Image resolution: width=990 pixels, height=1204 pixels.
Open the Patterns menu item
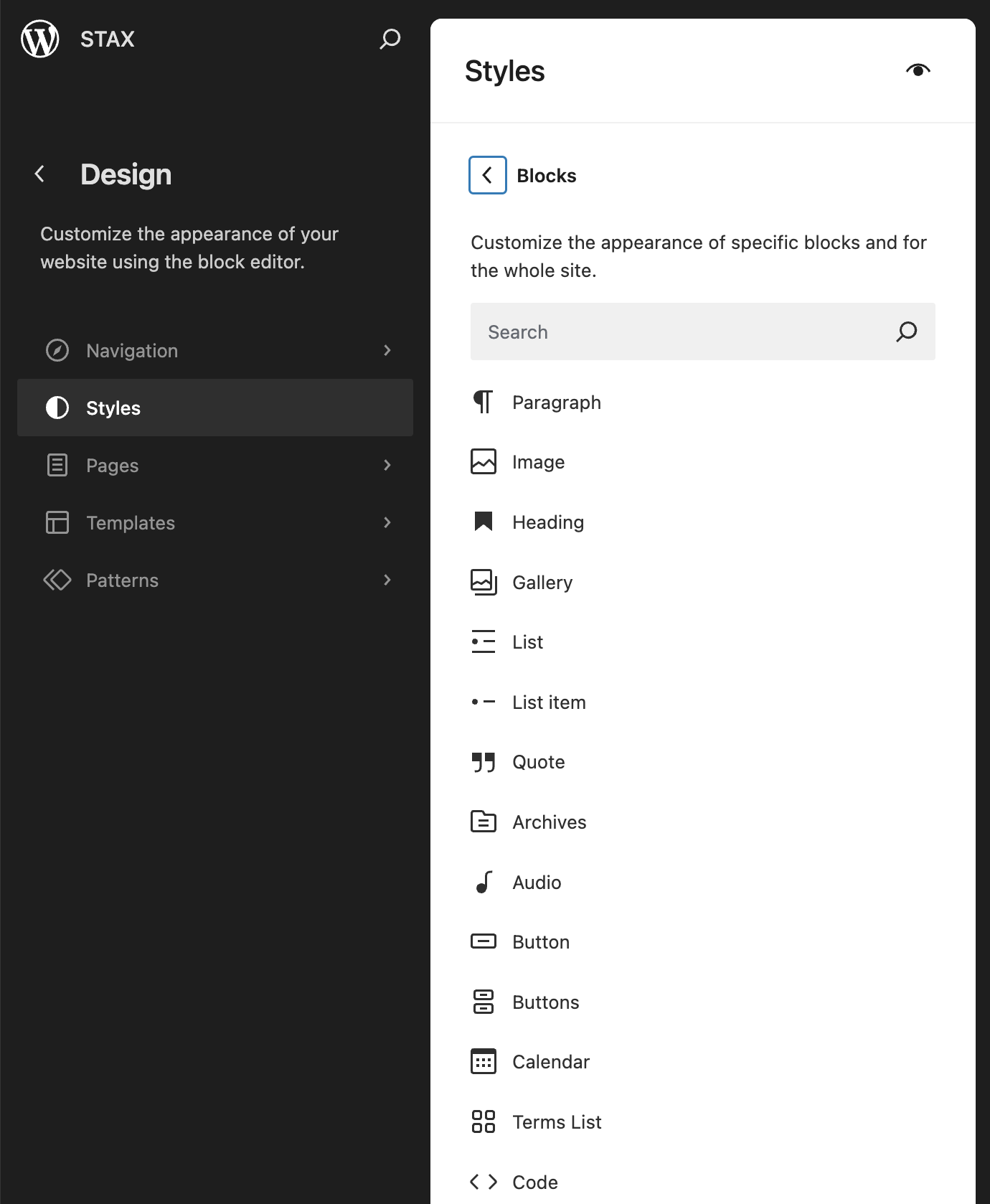[215, 580]
